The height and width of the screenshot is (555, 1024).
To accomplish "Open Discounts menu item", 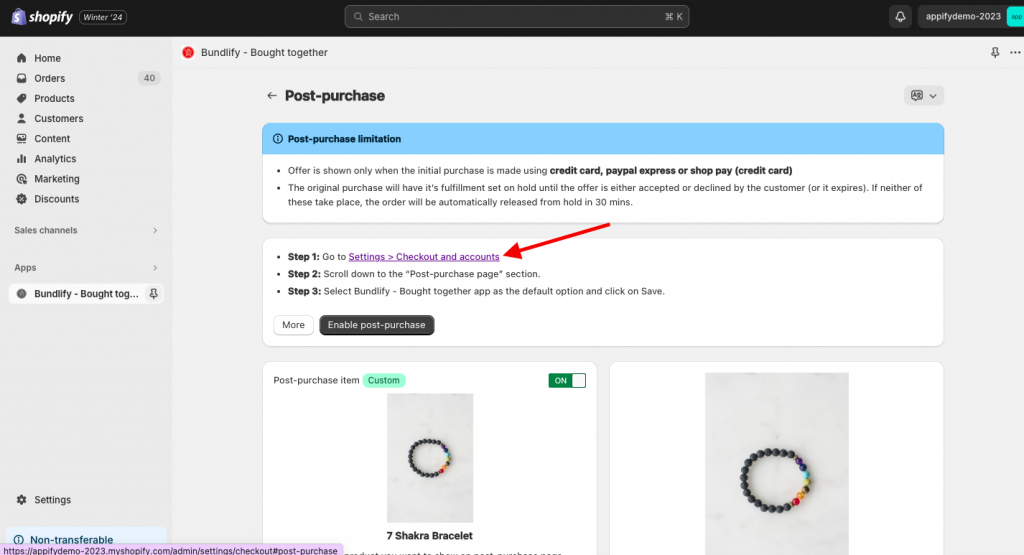I will tap(56, 199).
